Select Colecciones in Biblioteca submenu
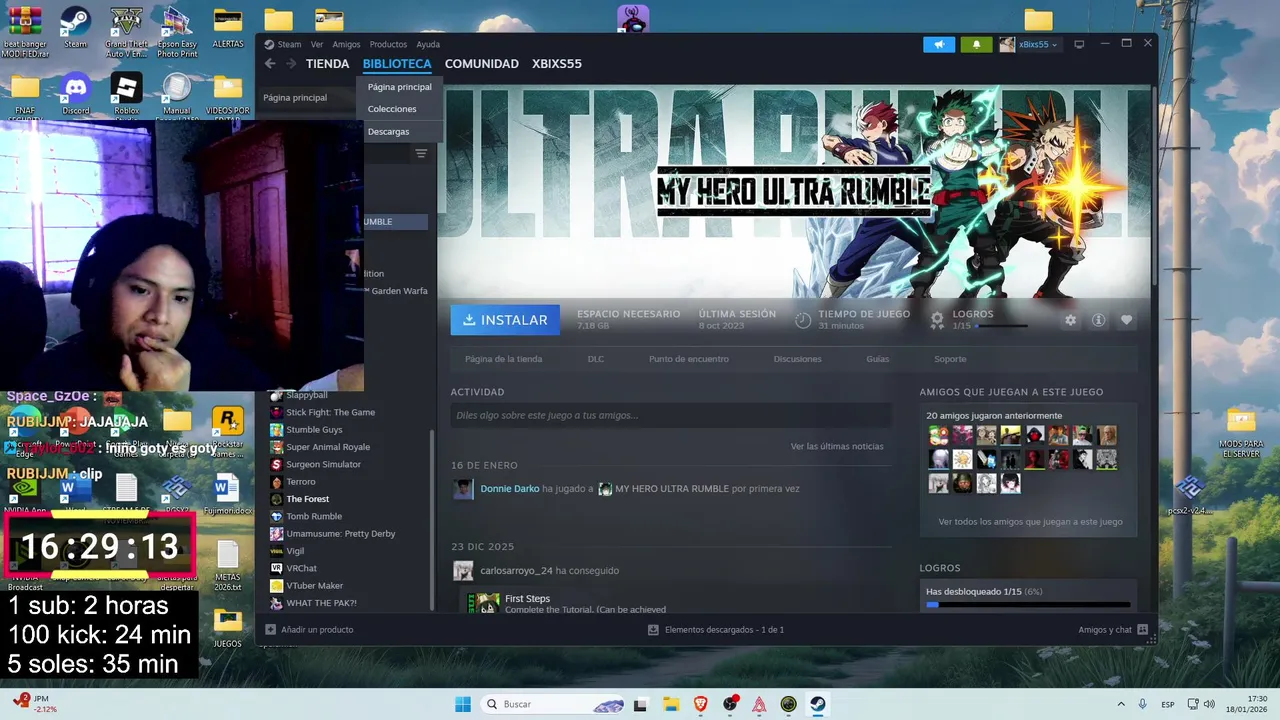 (392, 109)
